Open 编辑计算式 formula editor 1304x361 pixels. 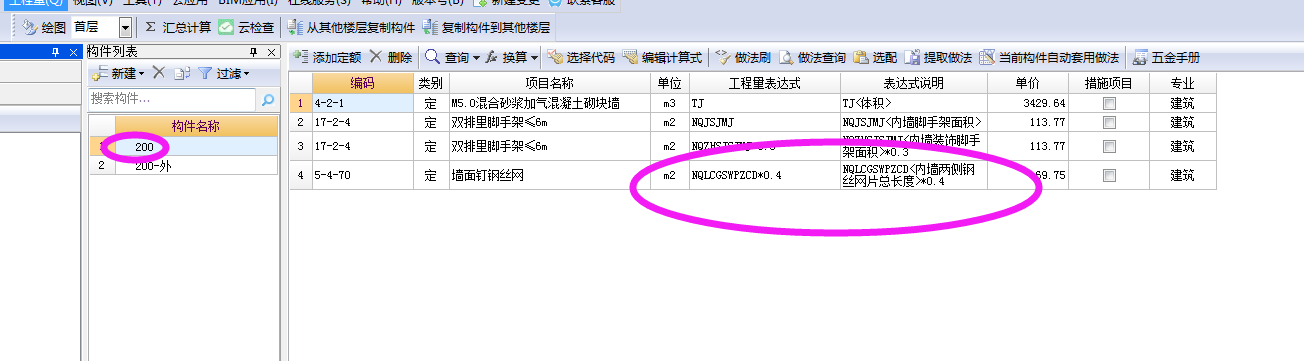pyautogui.click(x=662, y=58)
